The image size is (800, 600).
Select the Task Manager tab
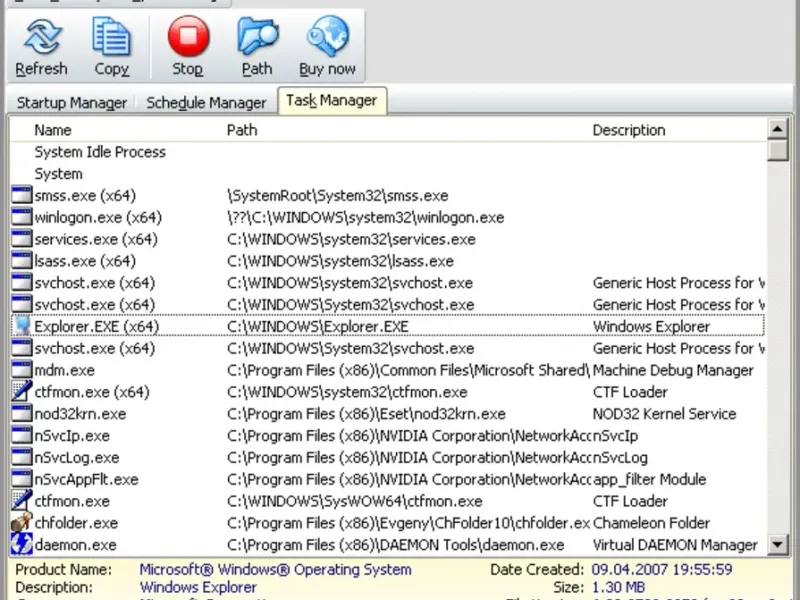coord(332,101)
